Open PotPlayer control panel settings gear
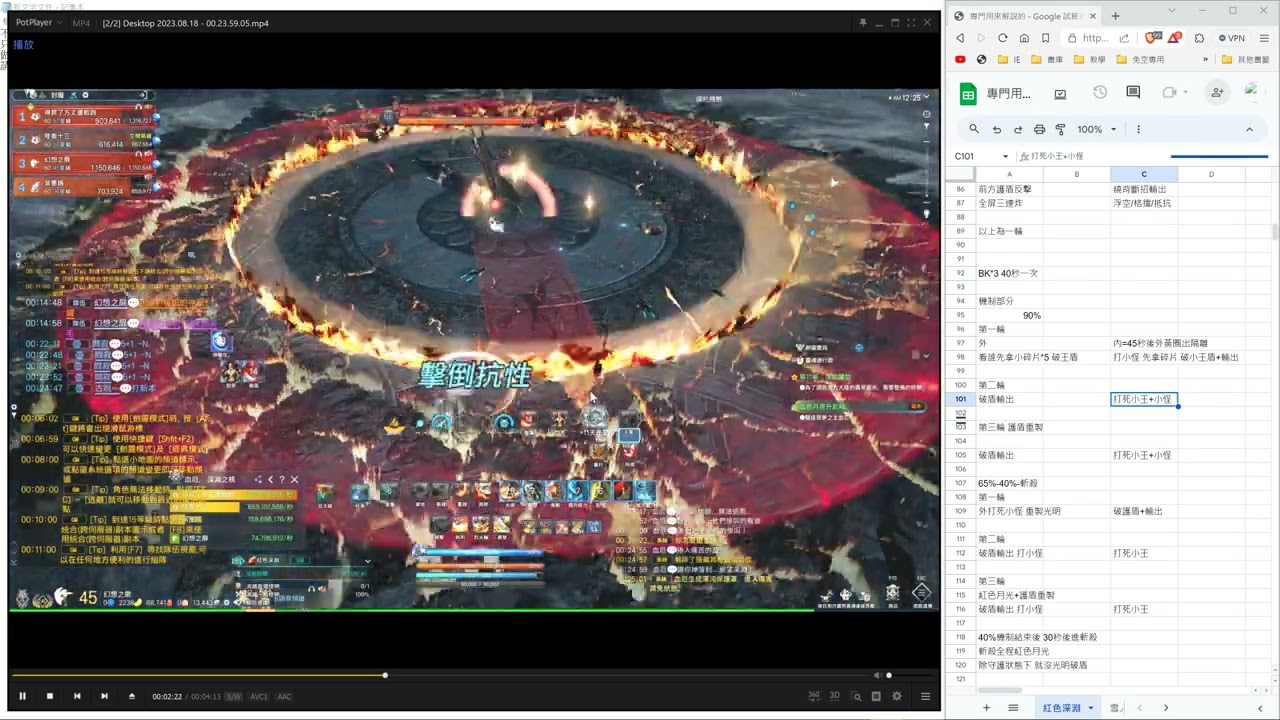This screenshot has height=720, width=1280. click(897, 696)
